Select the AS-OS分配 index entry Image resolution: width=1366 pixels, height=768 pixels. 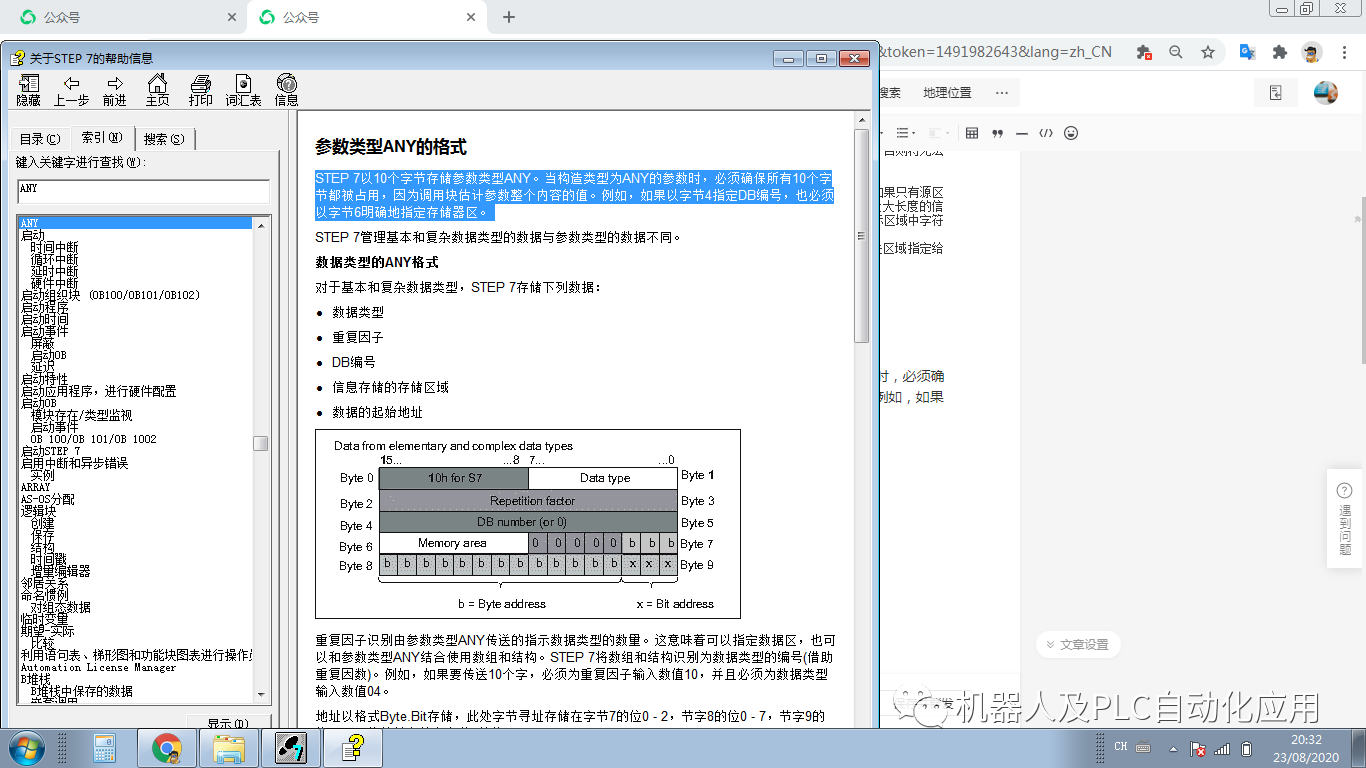coord(48,499)
